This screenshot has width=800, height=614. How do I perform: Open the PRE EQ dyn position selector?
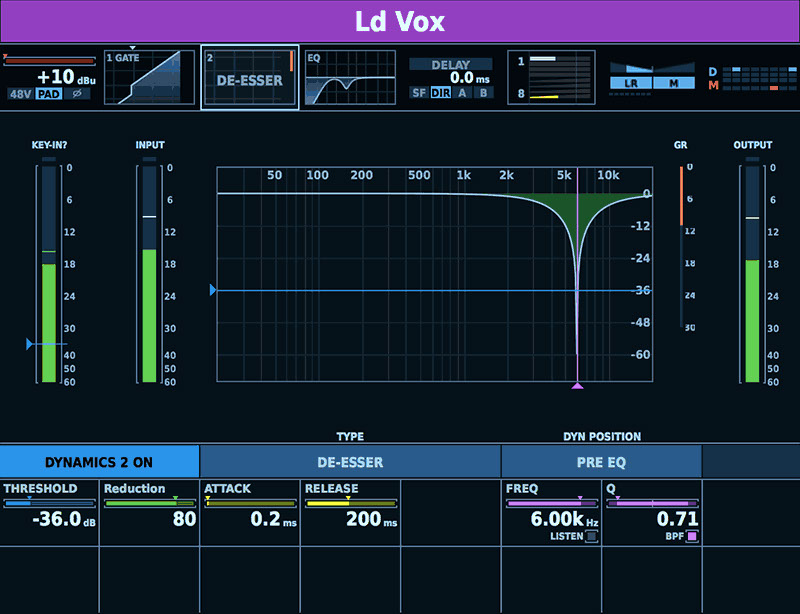click(601, 462)
